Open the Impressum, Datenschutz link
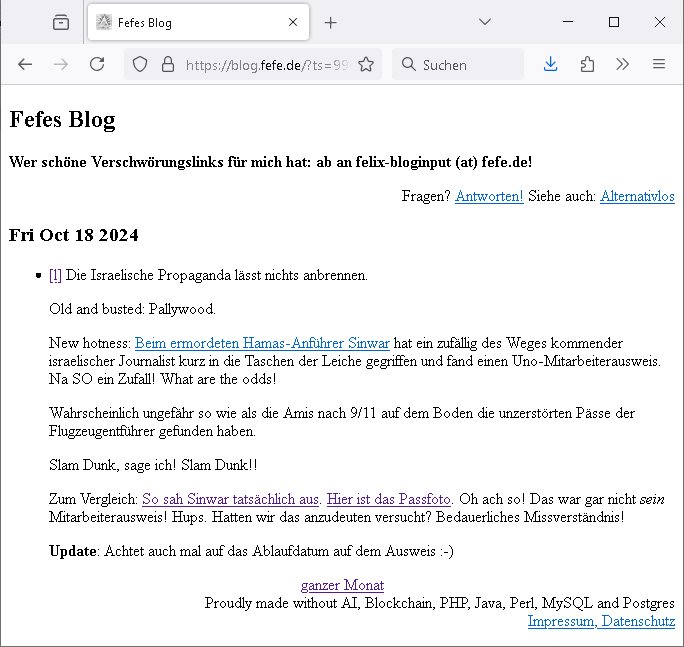 (x=601, y=621)
